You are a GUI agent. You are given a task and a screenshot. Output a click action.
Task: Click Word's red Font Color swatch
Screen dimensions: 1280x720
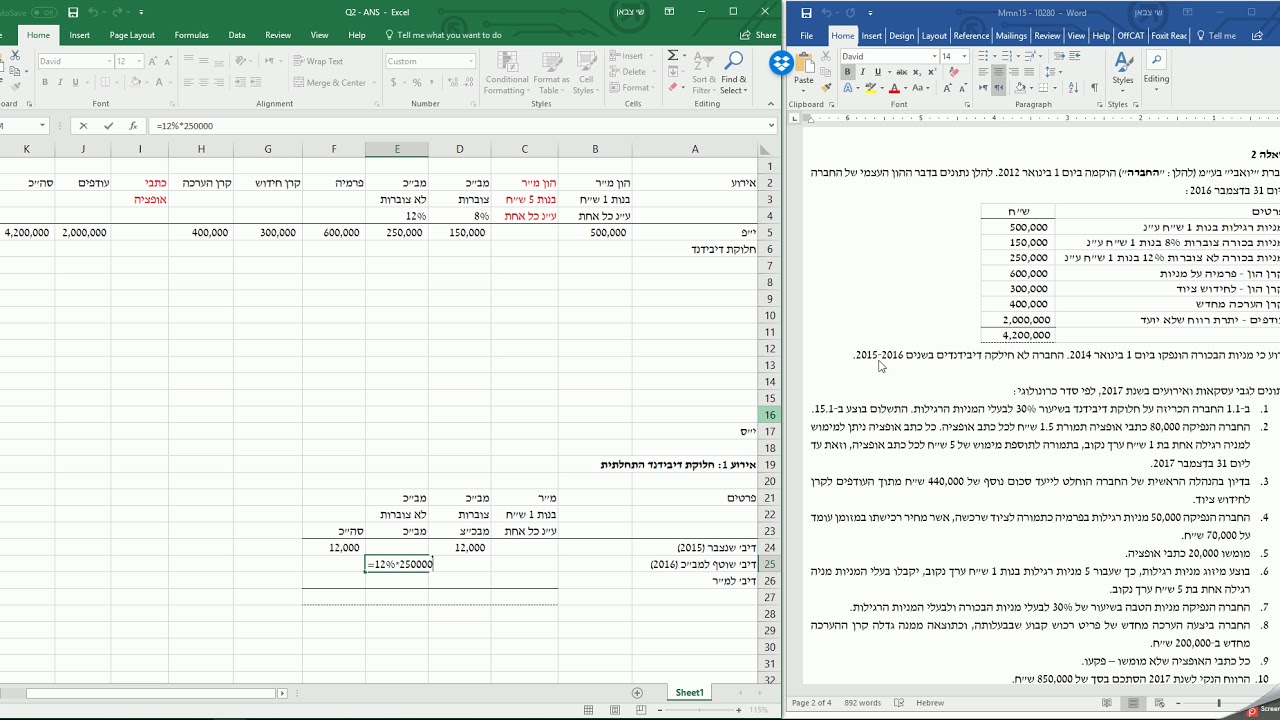tap(896, 88)
